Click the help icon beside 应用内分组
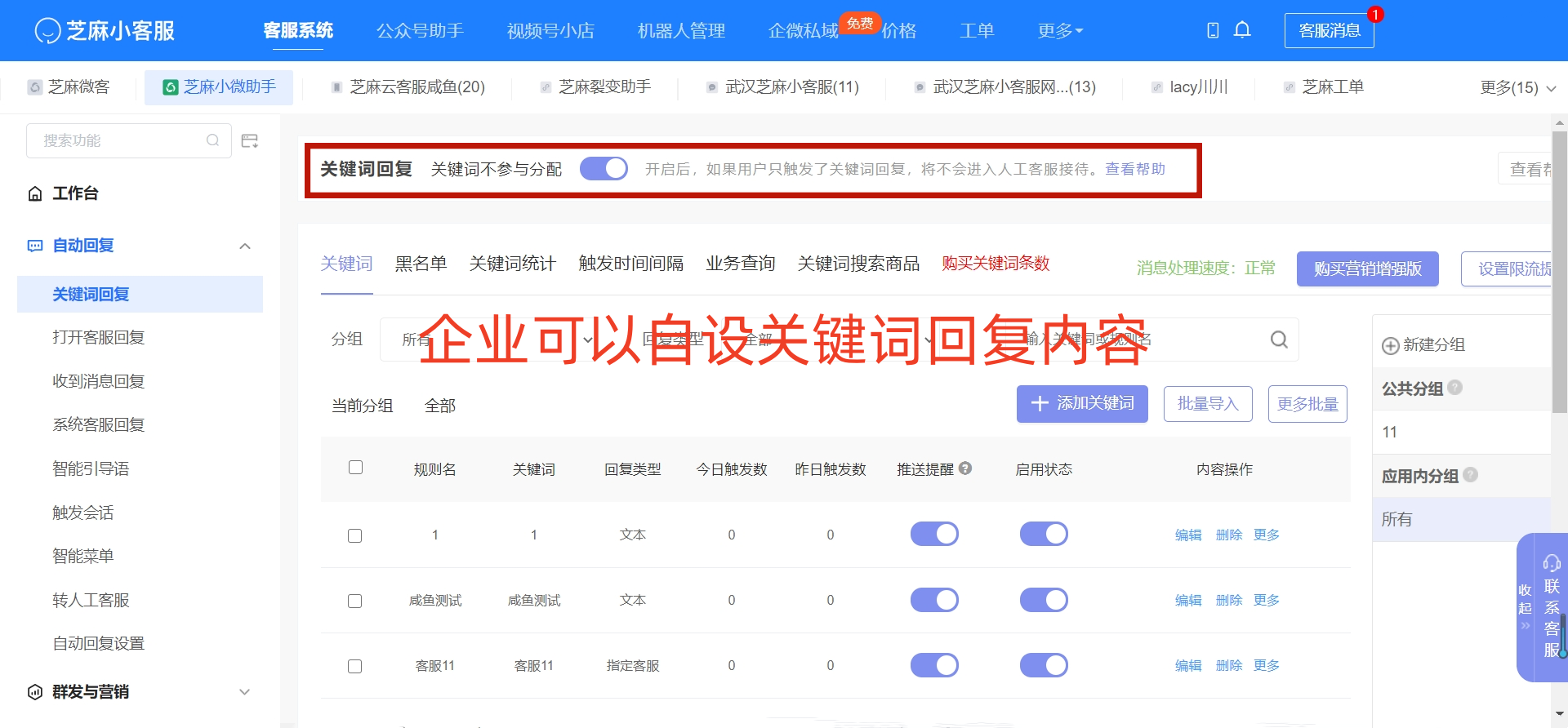 [x=1470, y=474]
